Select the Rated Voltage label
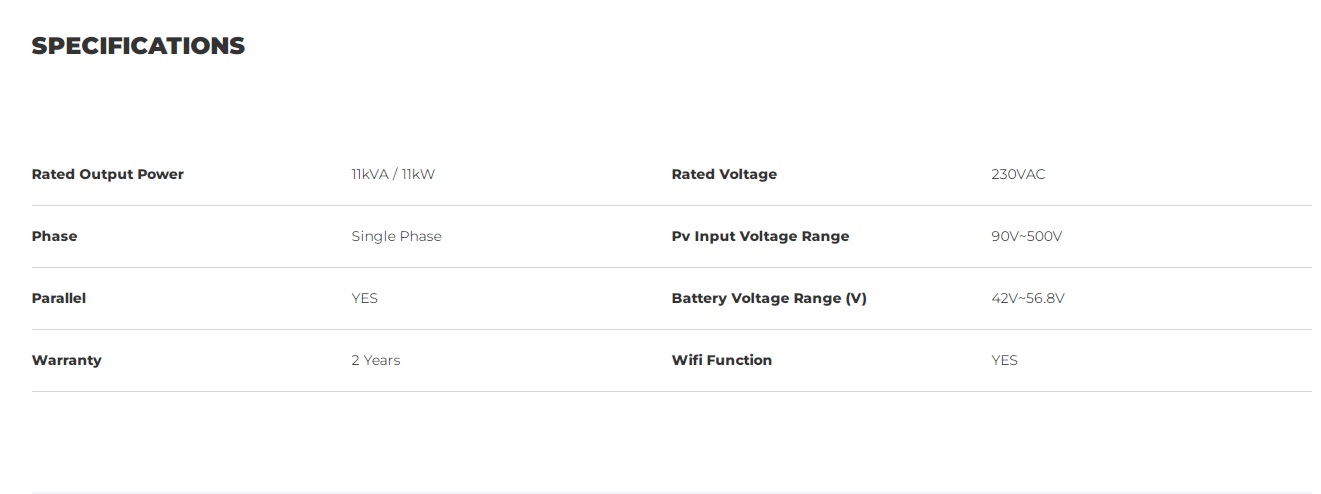This screenshot has width=1321, height=494. pos(724,174)
